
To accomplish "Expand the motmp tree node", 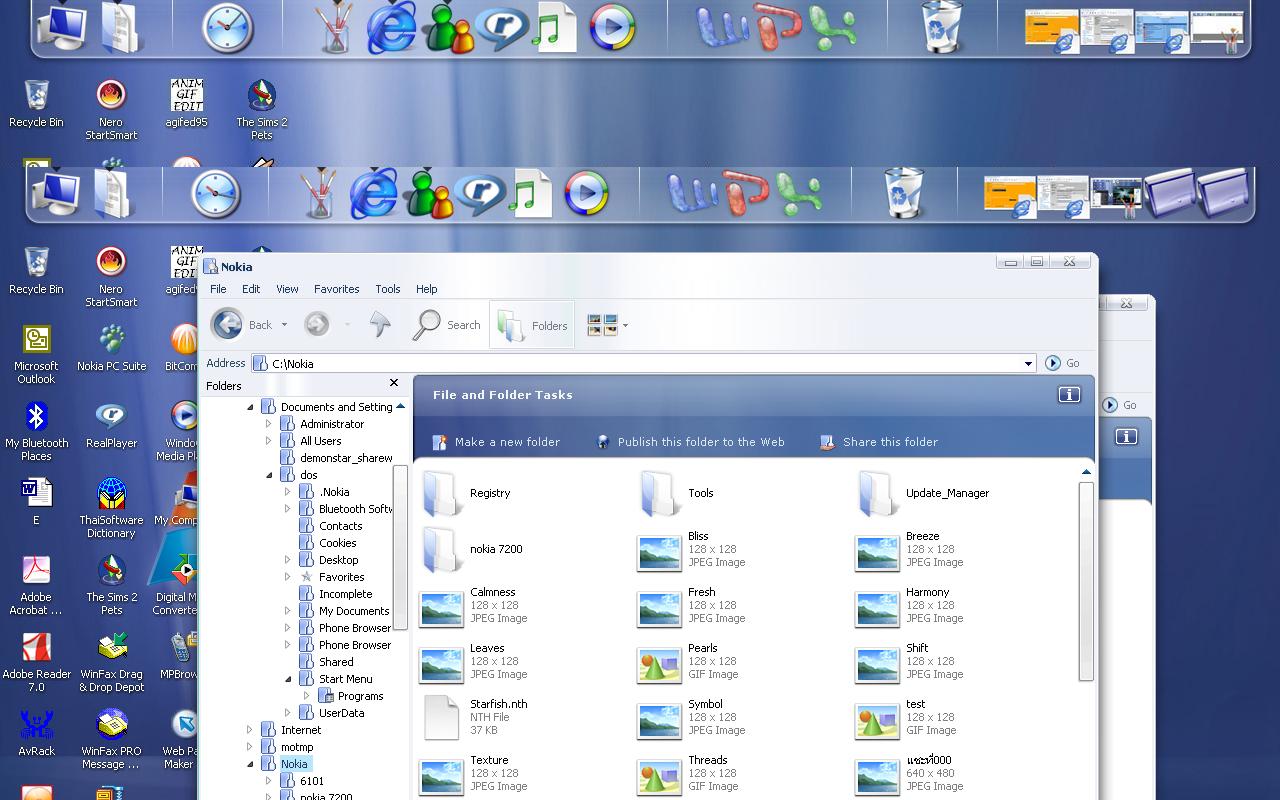I will tap(250, 747).
